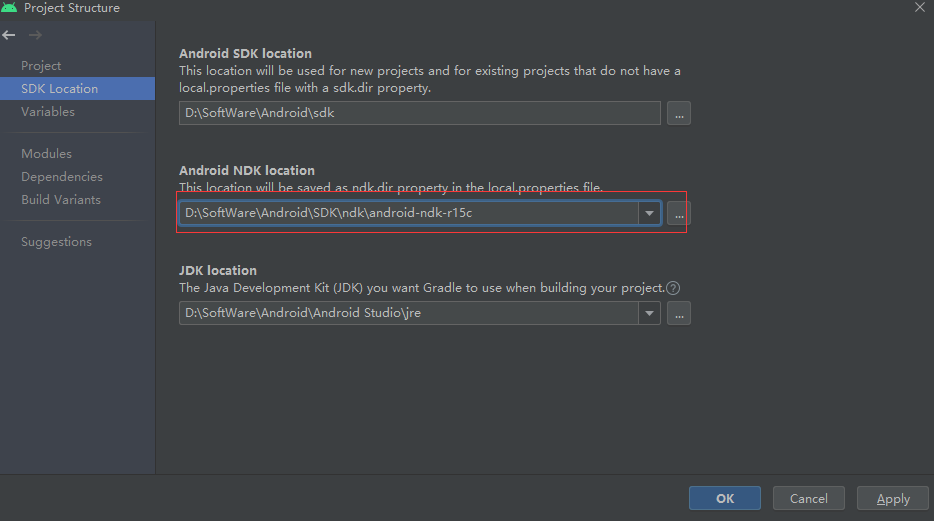Click the JDK location help icon
This screenshot has height=521, width=934.
(x=673, y=288)
